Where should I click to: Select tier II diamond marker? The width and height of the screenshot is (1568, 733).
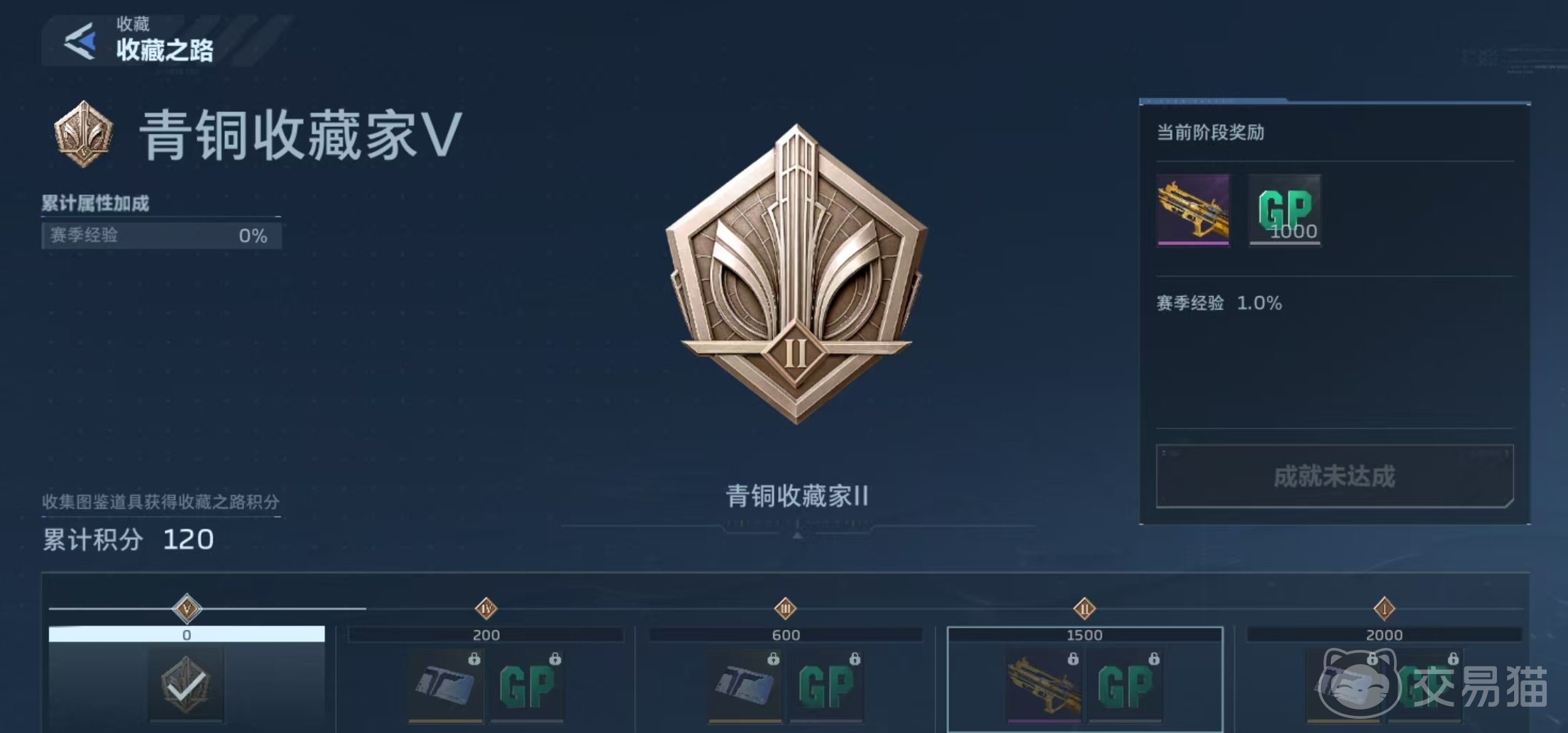[x=1085, y=608]
